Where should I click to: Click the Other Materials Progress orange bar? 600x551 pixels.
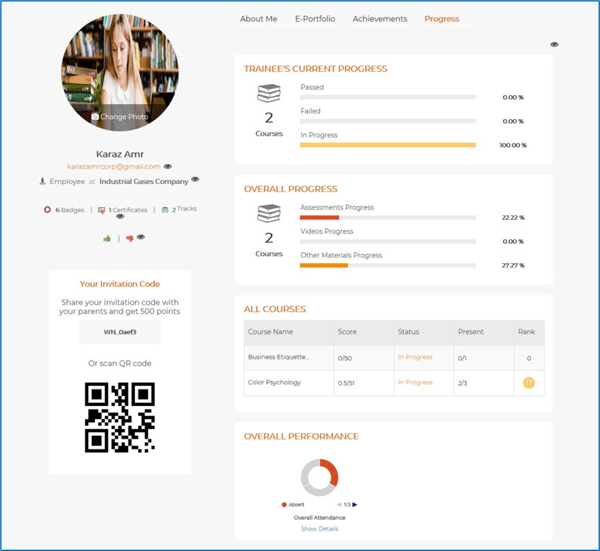pyautogui.click(x=324, y=265)
